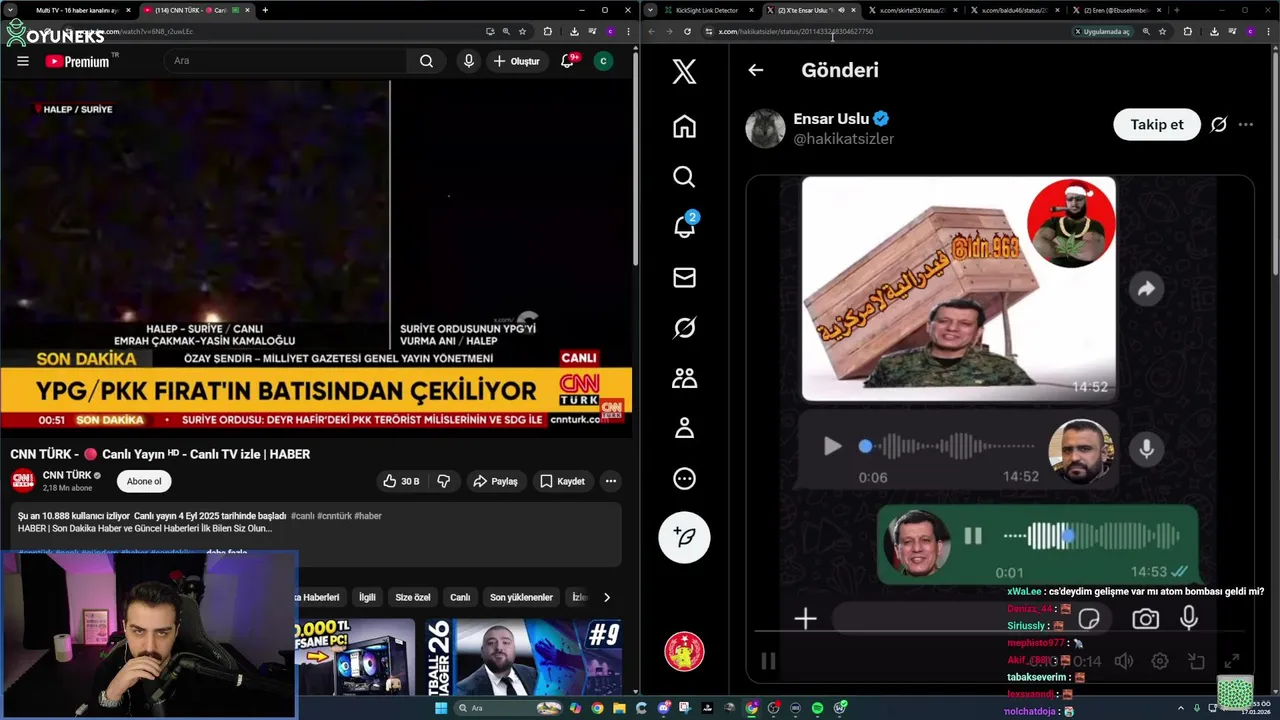Viewport: 1280px width, 720px height.
Task: Open X Messages envelope icon
Action: [684, 278]
